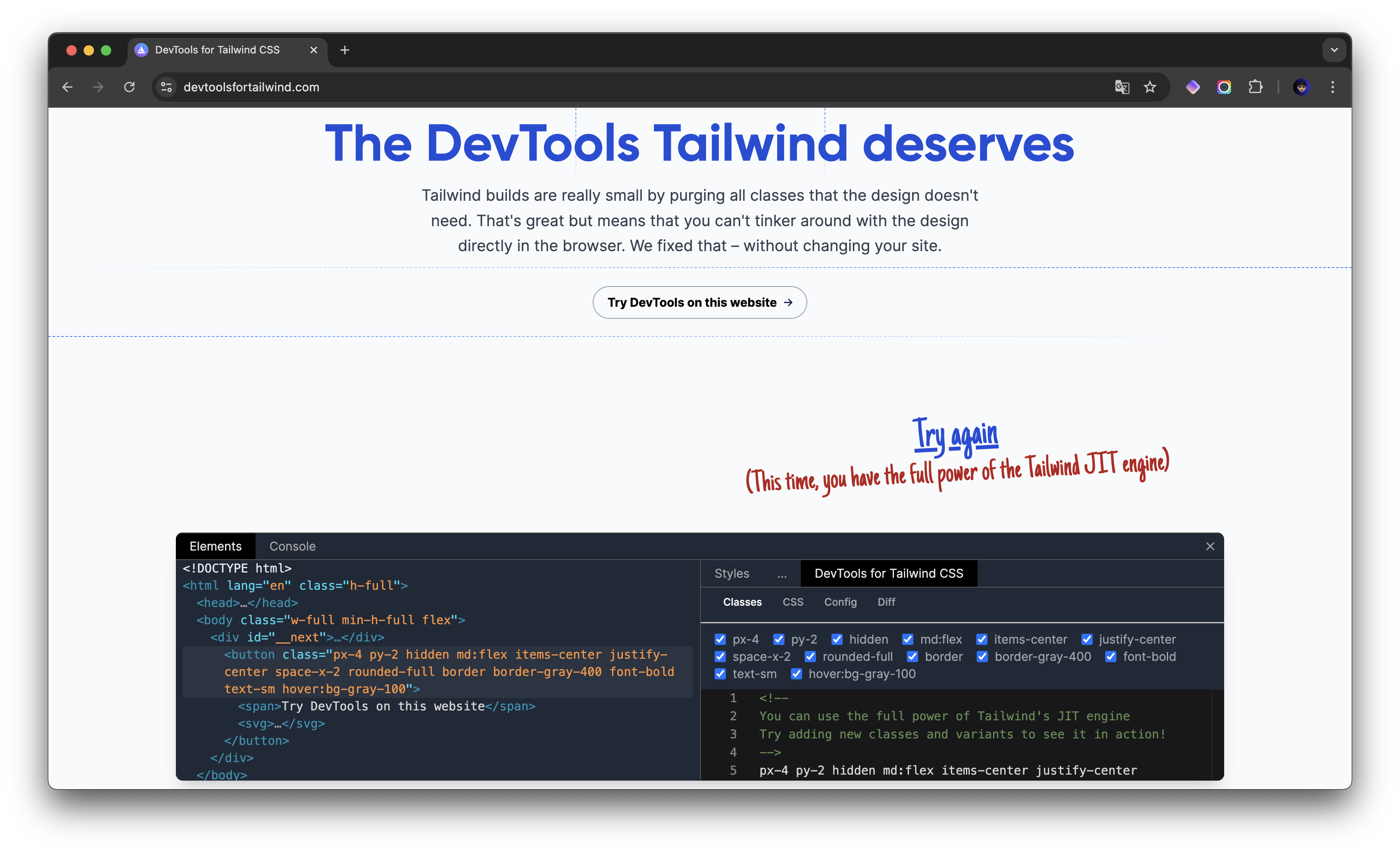The image size is (1400, 853).
Task: Click the green fullscreen window button
Action: 106,50
